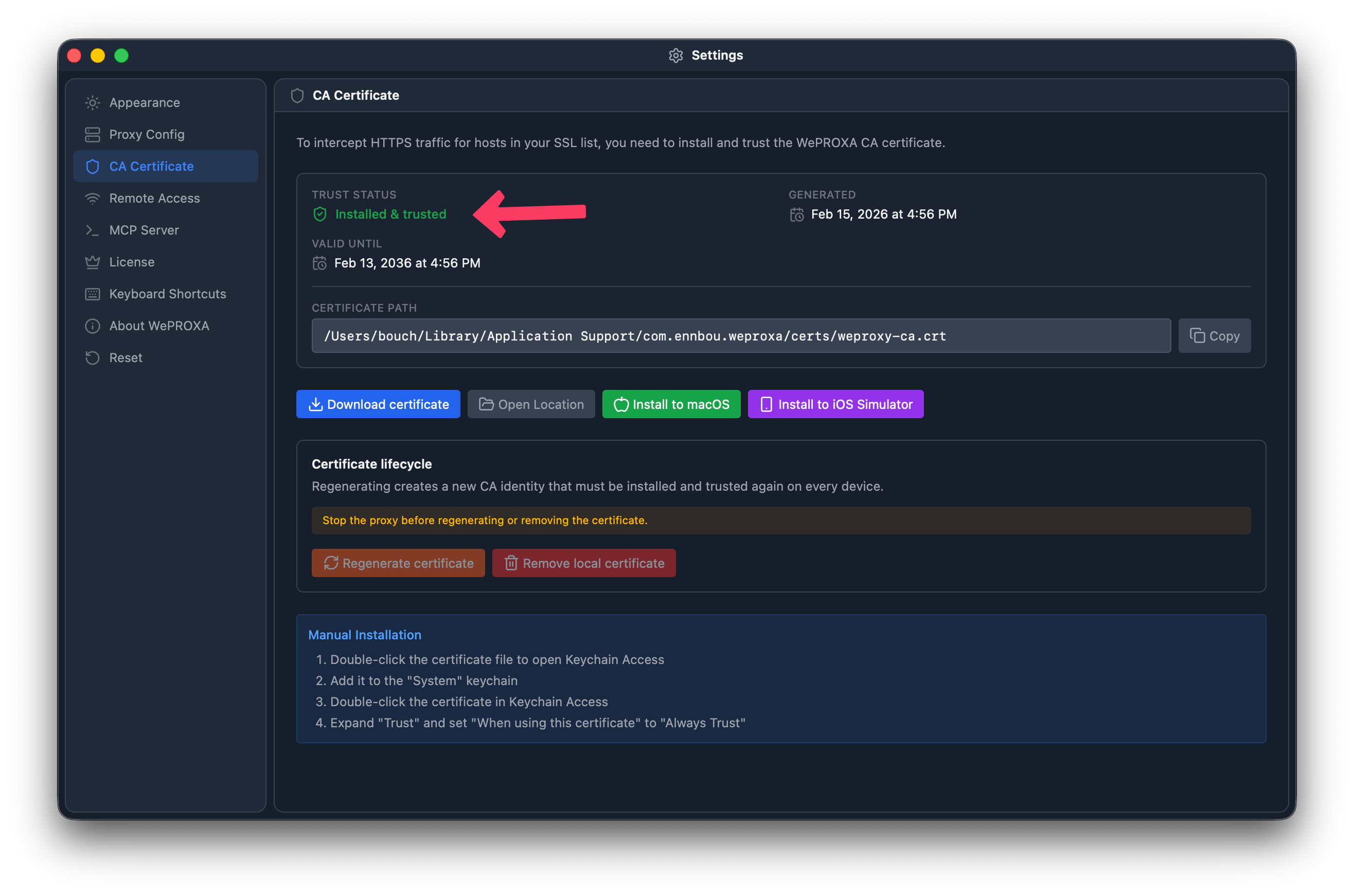Click the stop the proxy warning banner
Image resolution: width=1354 pixels, height=896 pixels.
pos(781,521)
